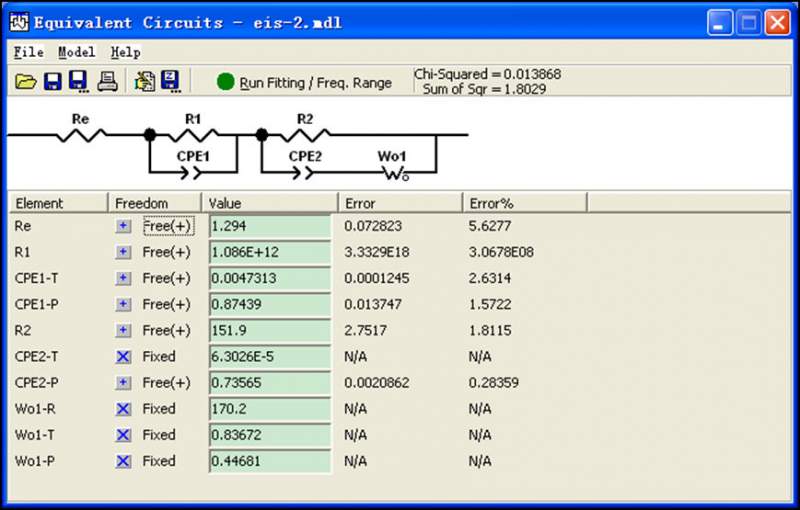Screen dimensions: 800x510
Task: Toggle freedom of CPE1-T parameter
Action: click(x=123, y=278)
